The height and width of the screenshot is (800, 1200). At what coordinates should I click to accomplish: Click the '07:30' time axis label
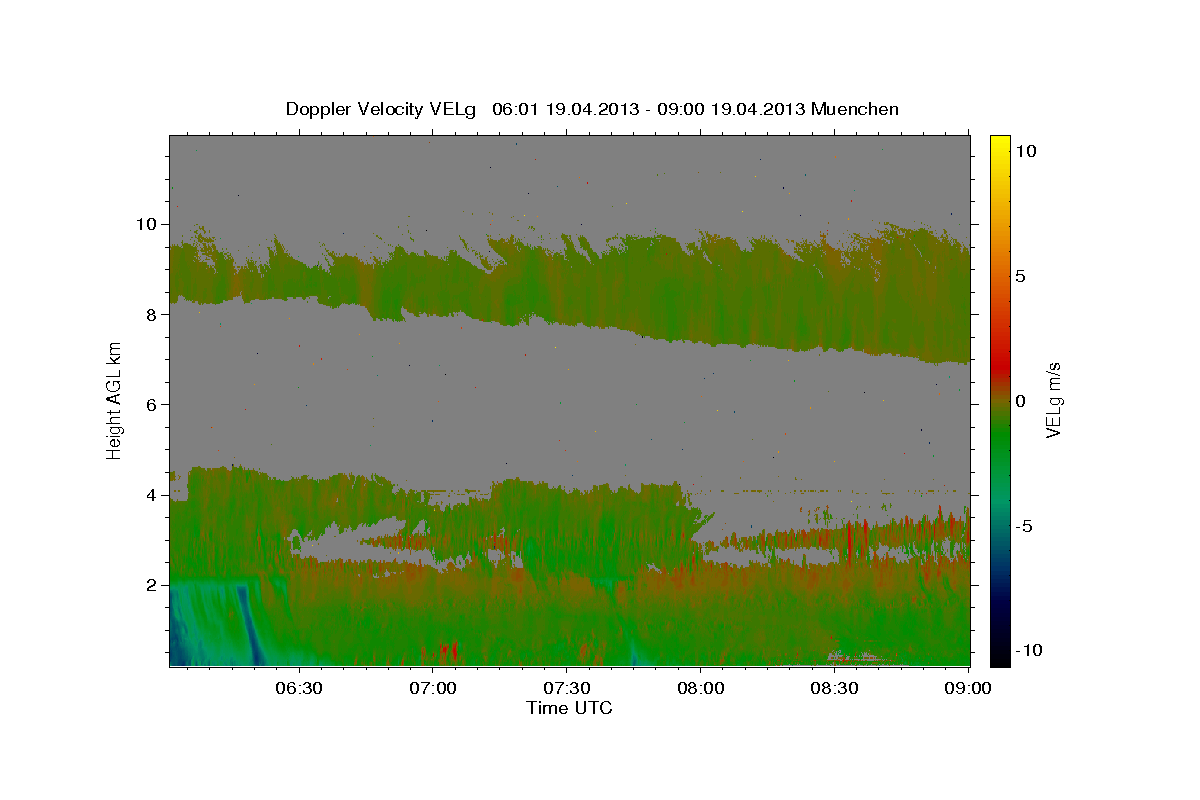pos(567,688)
